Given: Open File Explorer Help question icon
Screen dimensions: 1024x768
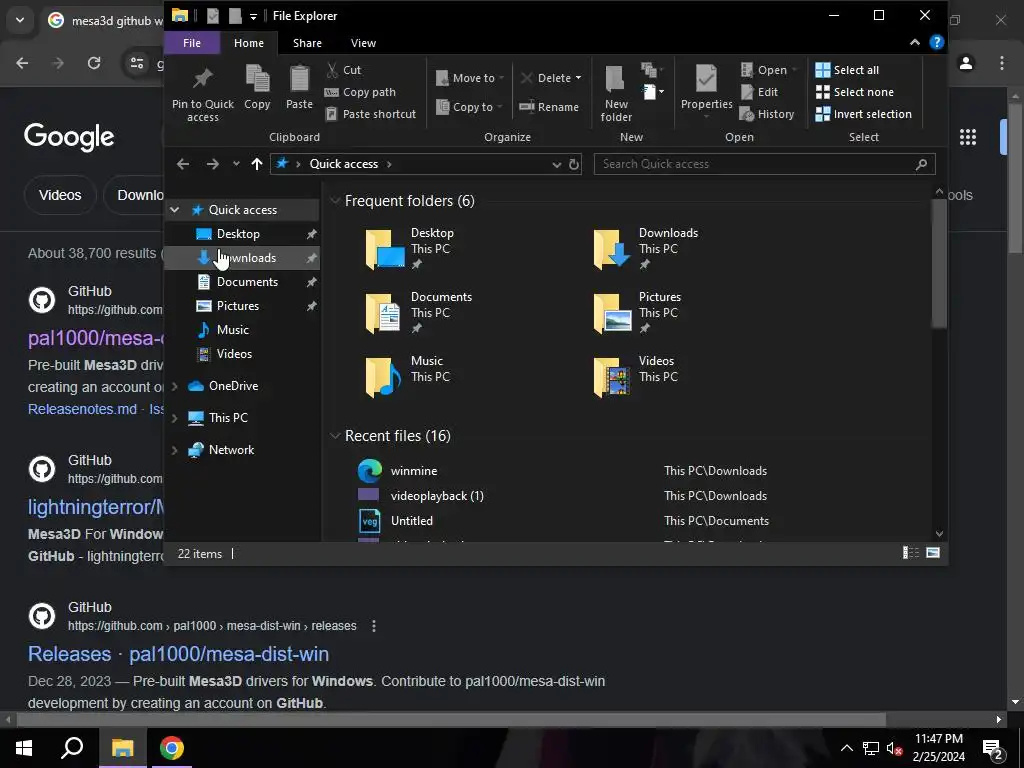Looking at the screenshot, I should tap(936, 42).
